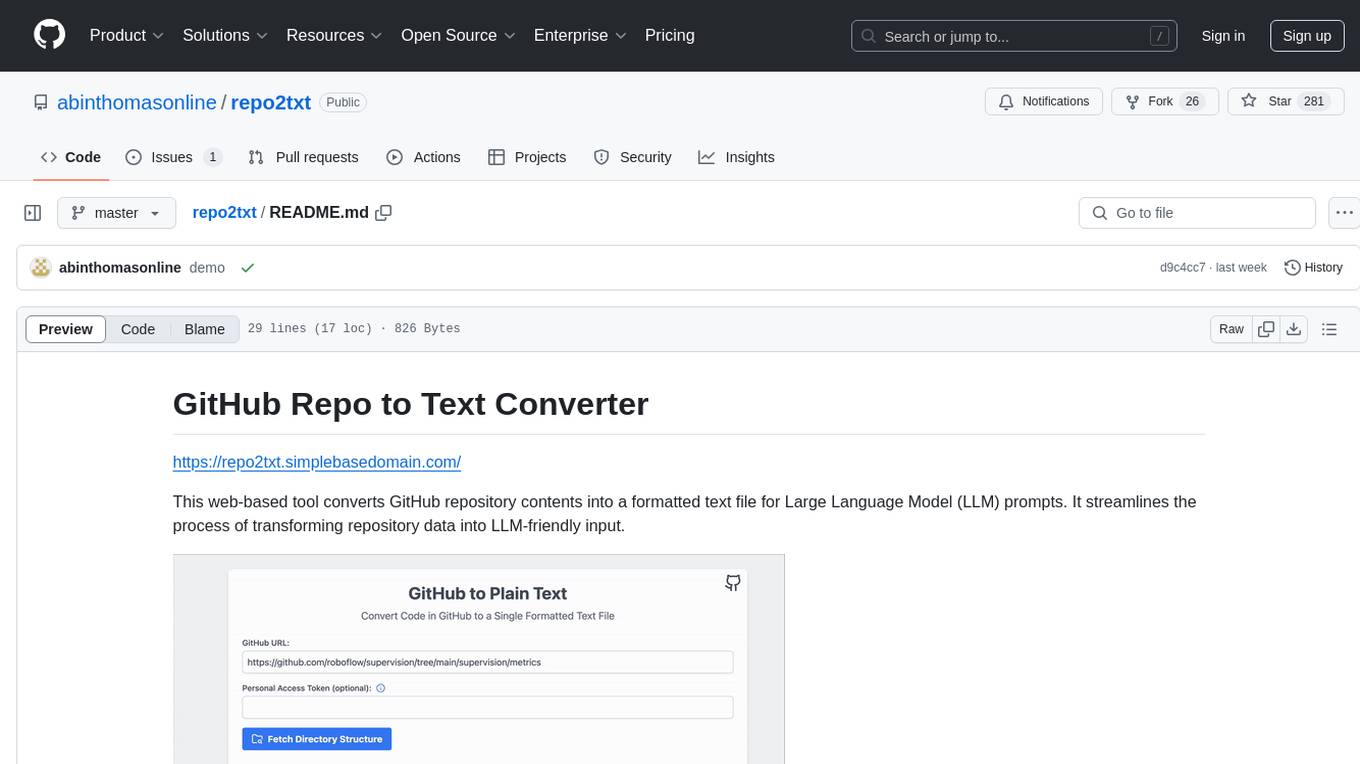Open the Insights tab

point(736,157)
